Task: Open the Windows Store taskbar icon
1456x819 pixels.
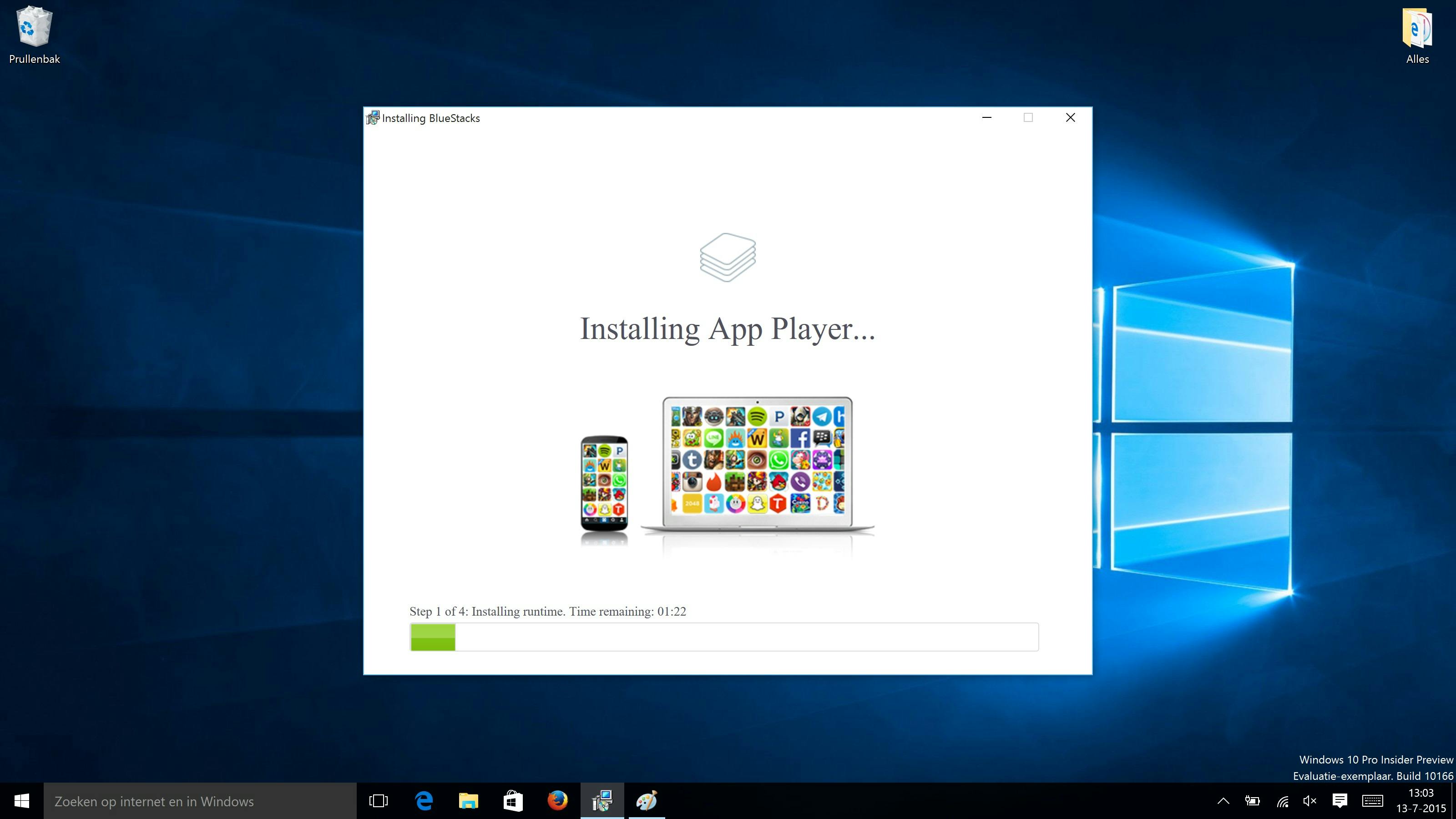Action: [x=513, y=801]
